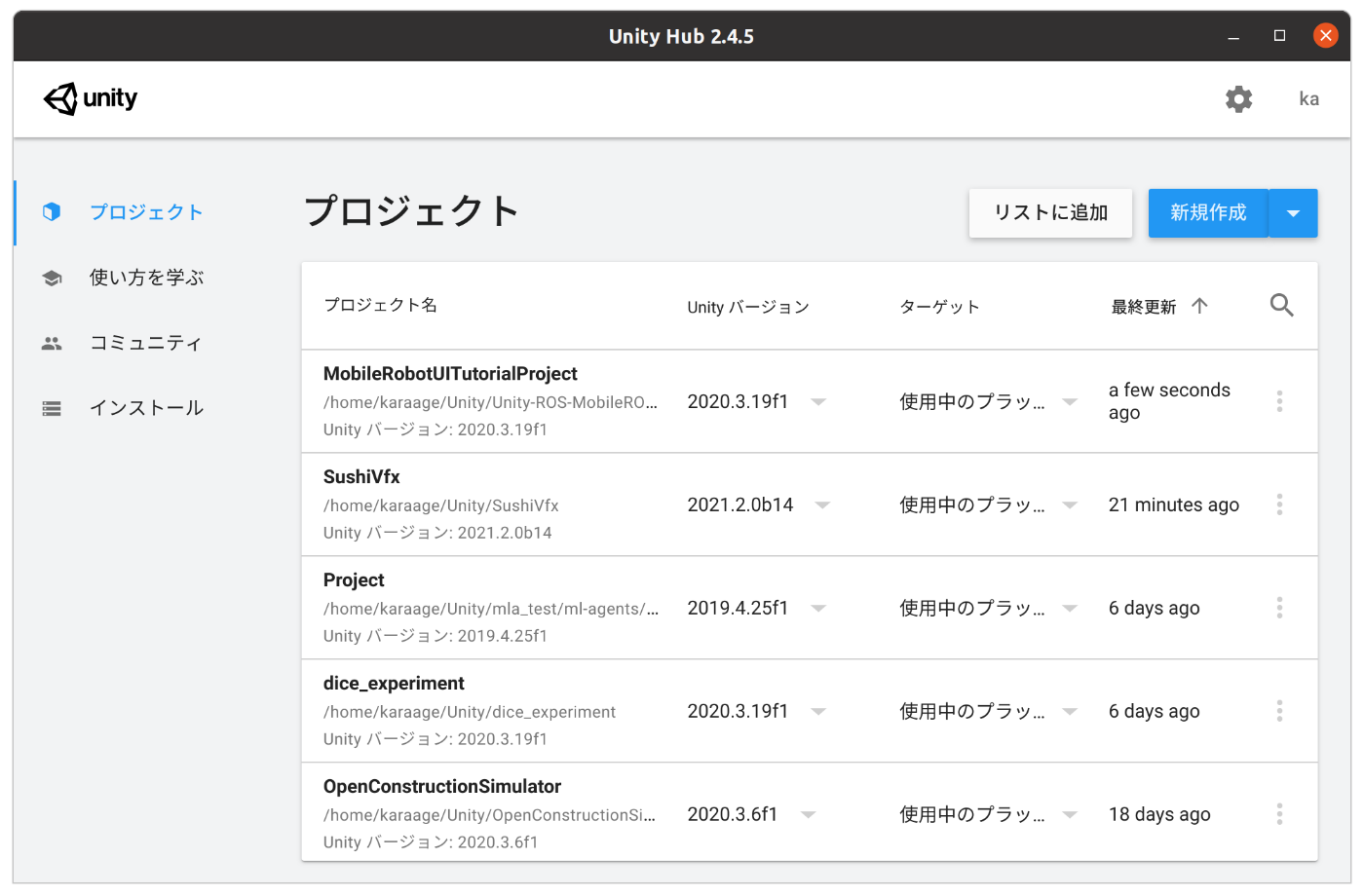Open three-dot menu for dice_experiment
Image resolution: width=1364 pixels, height=896 pixels.
[x=1279, y=711]
